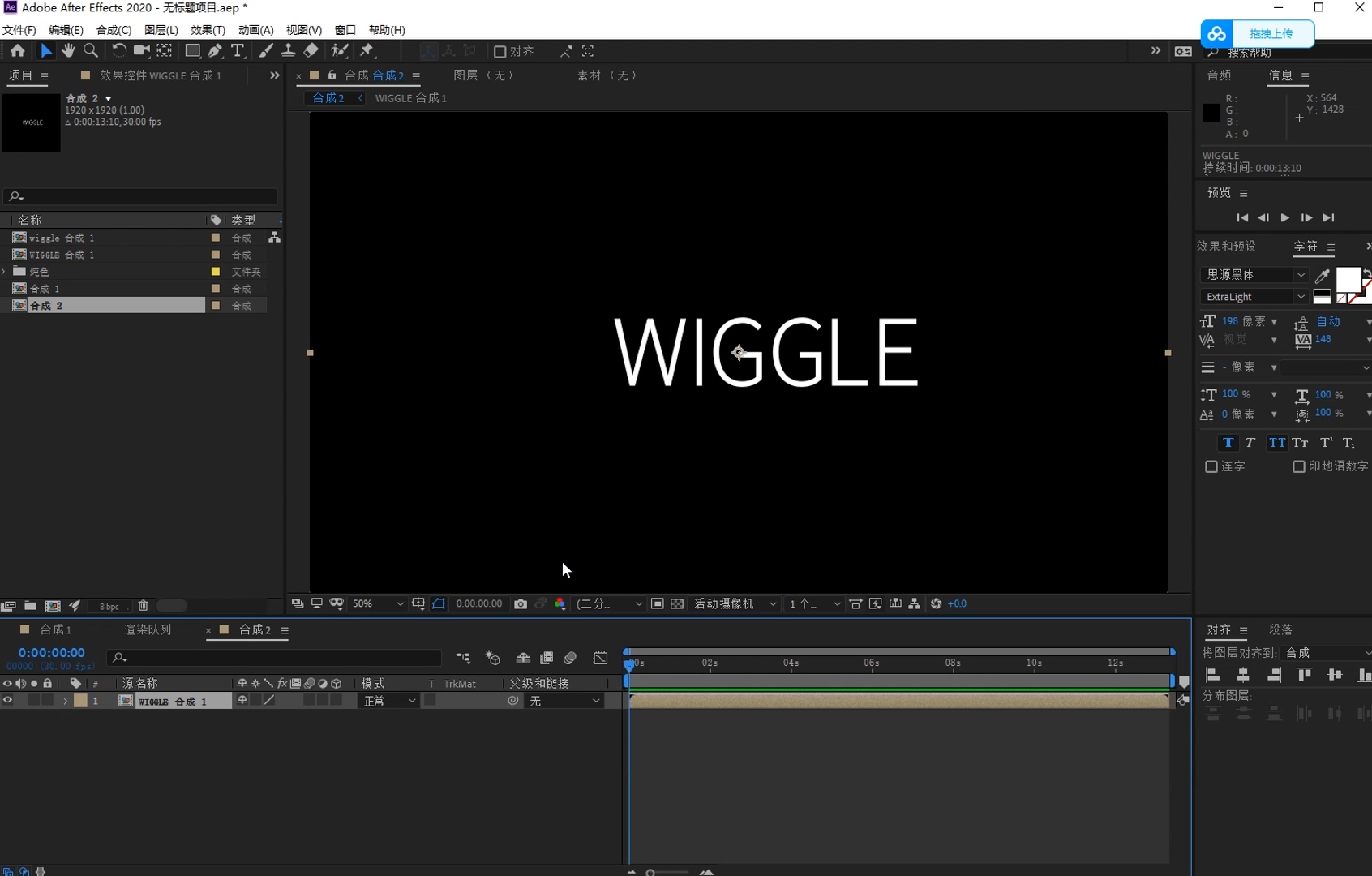This screenshot has height=876, width=1372.
Task: Switch to the 渲染队列 tab
Action: click(148, 629)
